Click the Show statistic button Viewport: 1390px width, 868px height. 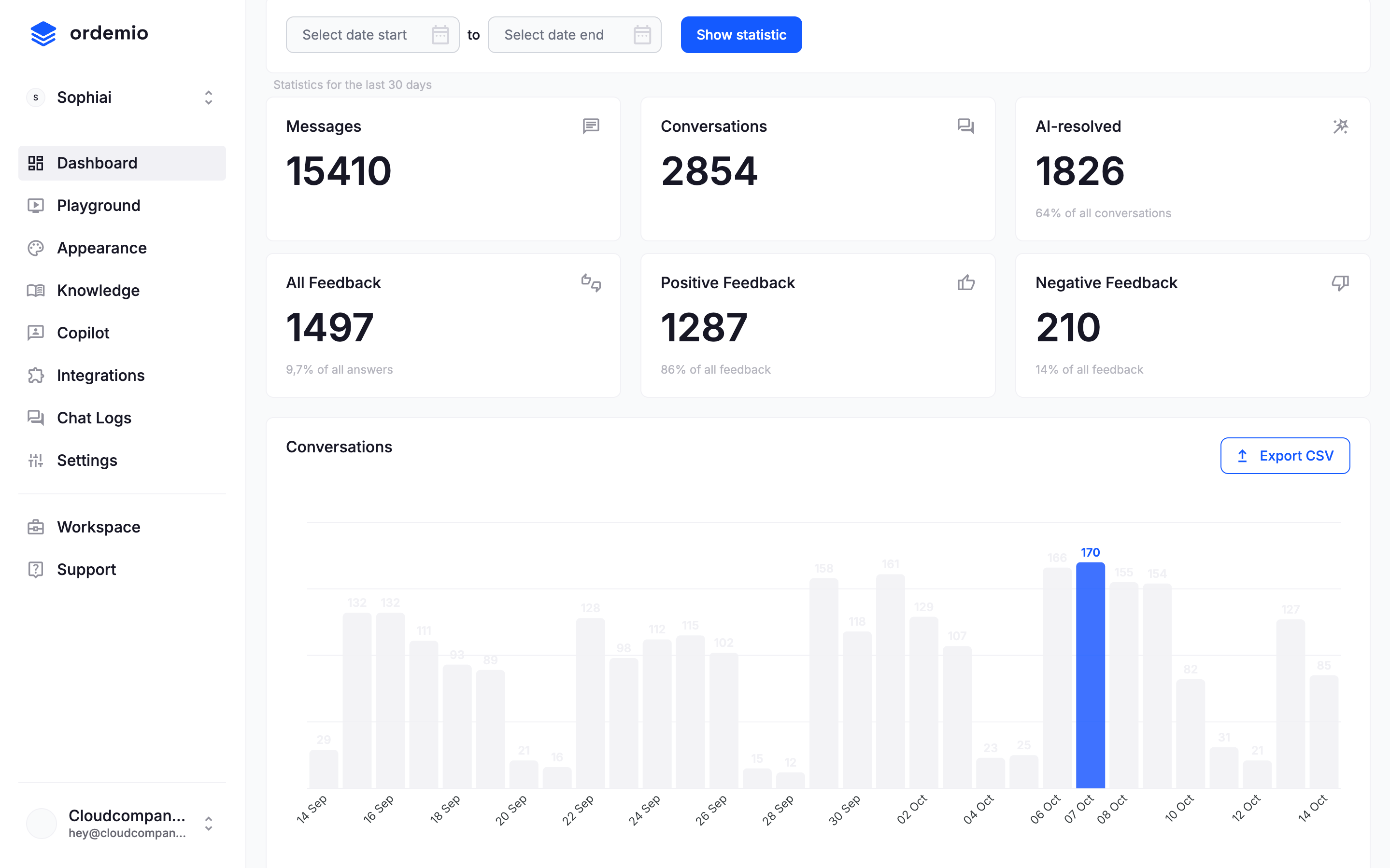pos(741,35)
